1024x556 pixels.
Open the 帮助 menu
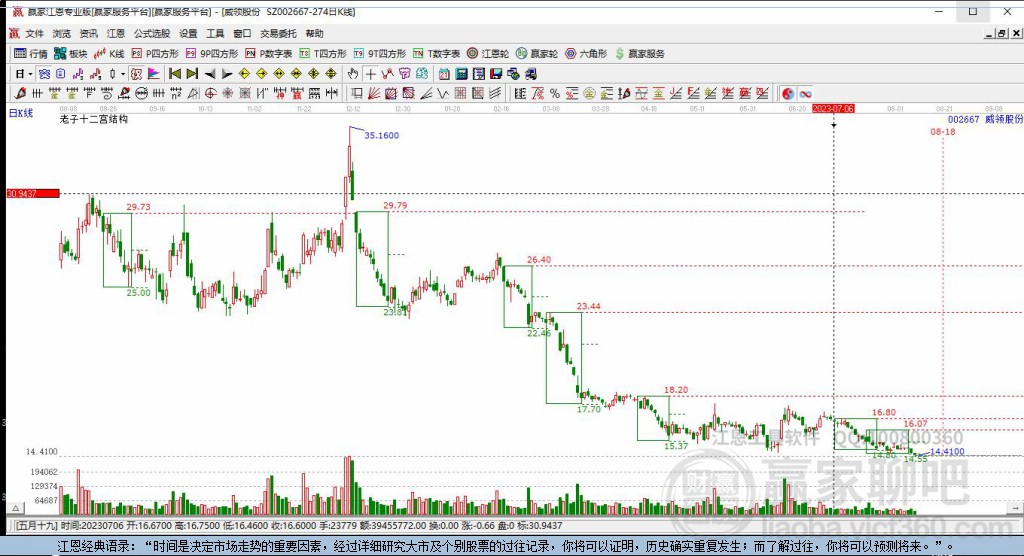pos(314,33)
